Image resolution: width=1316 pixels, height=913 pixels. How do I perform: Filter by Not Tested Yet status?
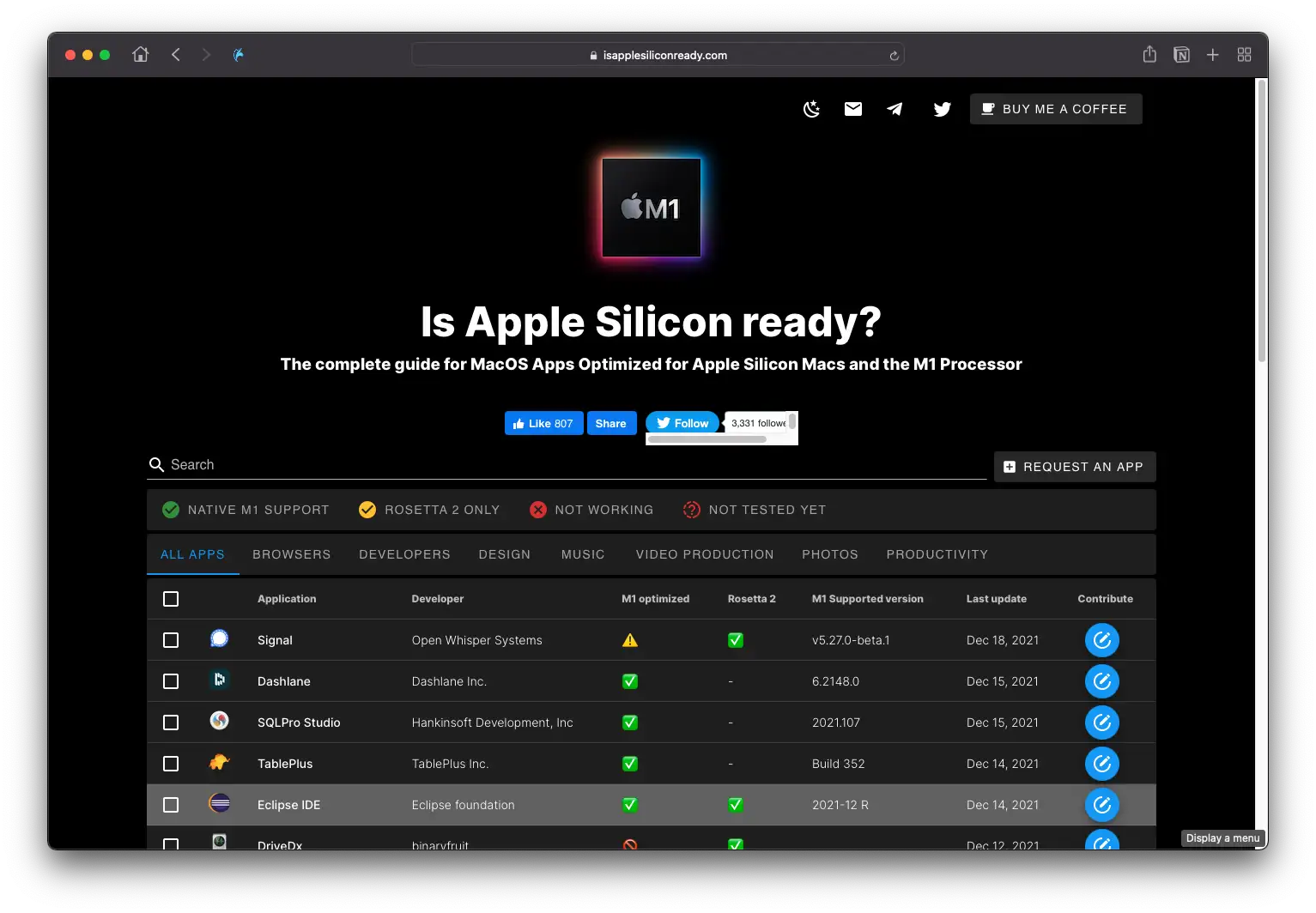click(755, 510)
